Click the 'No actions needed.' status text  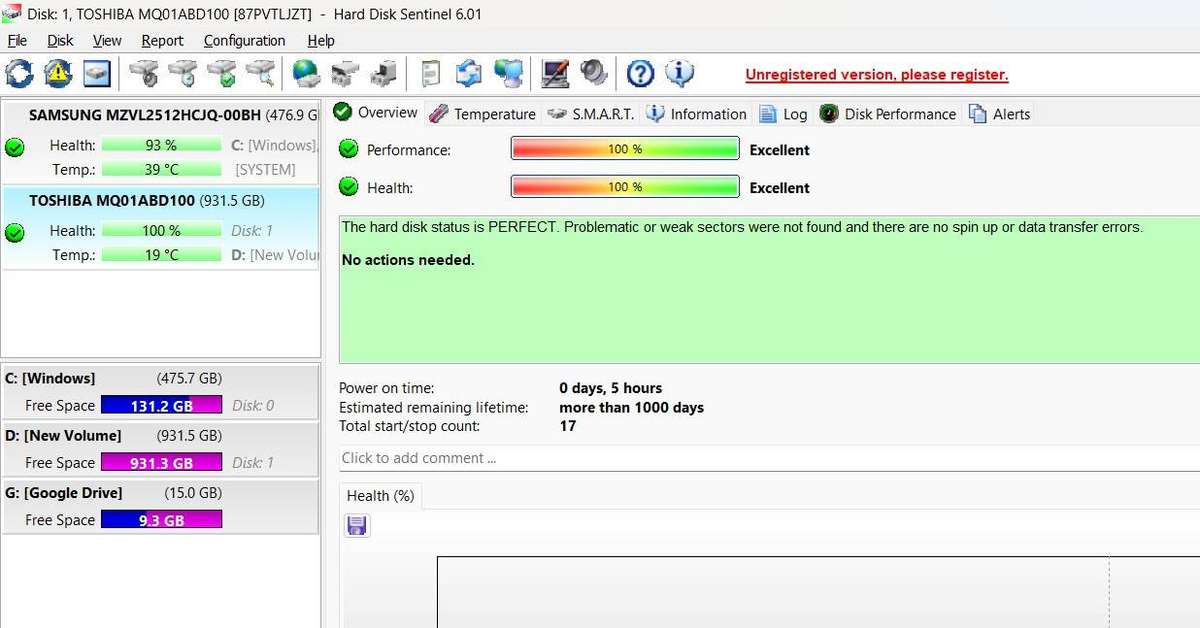tap(408, 260)
